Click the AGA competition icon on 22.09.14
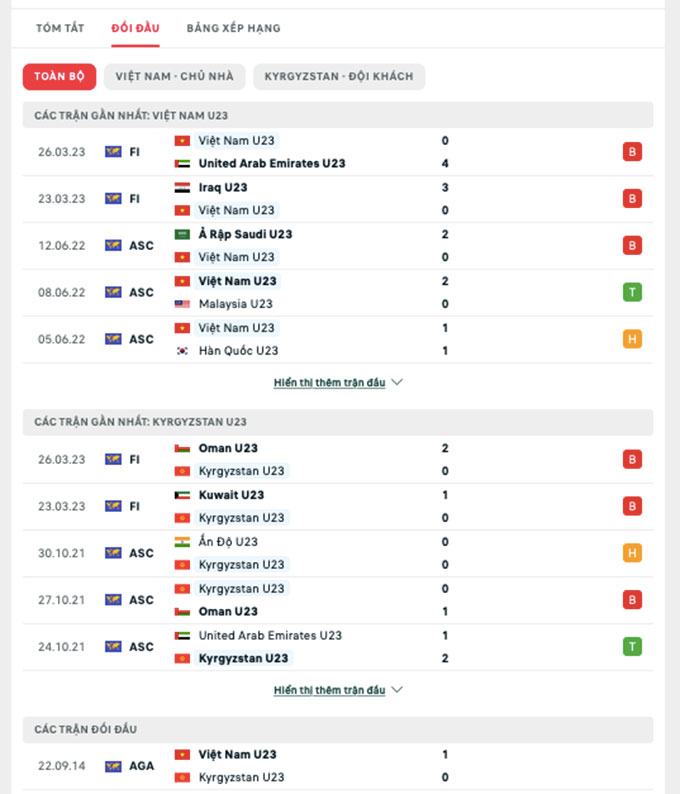This screenshot has height=794, width=680. [x=113, y=766]
